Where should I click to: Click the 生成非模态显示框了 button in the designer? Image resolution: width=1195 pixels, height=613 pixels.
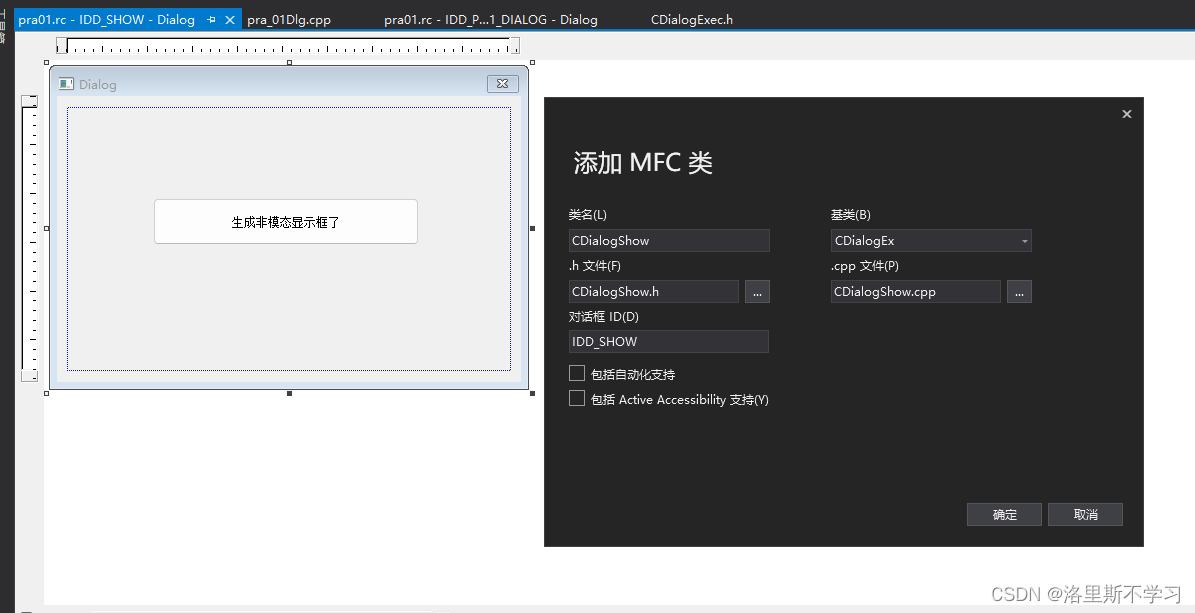pyautogui.click(x=286, y=221)
